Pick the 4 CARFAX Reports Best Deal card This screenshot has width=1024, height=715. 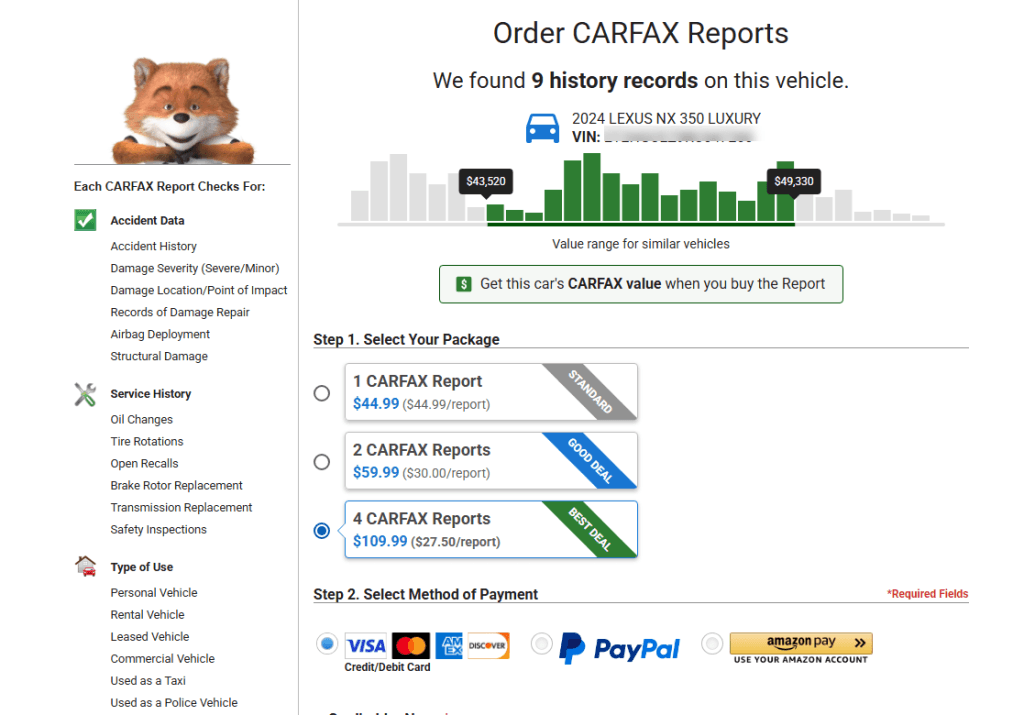[x=491, y=529]
